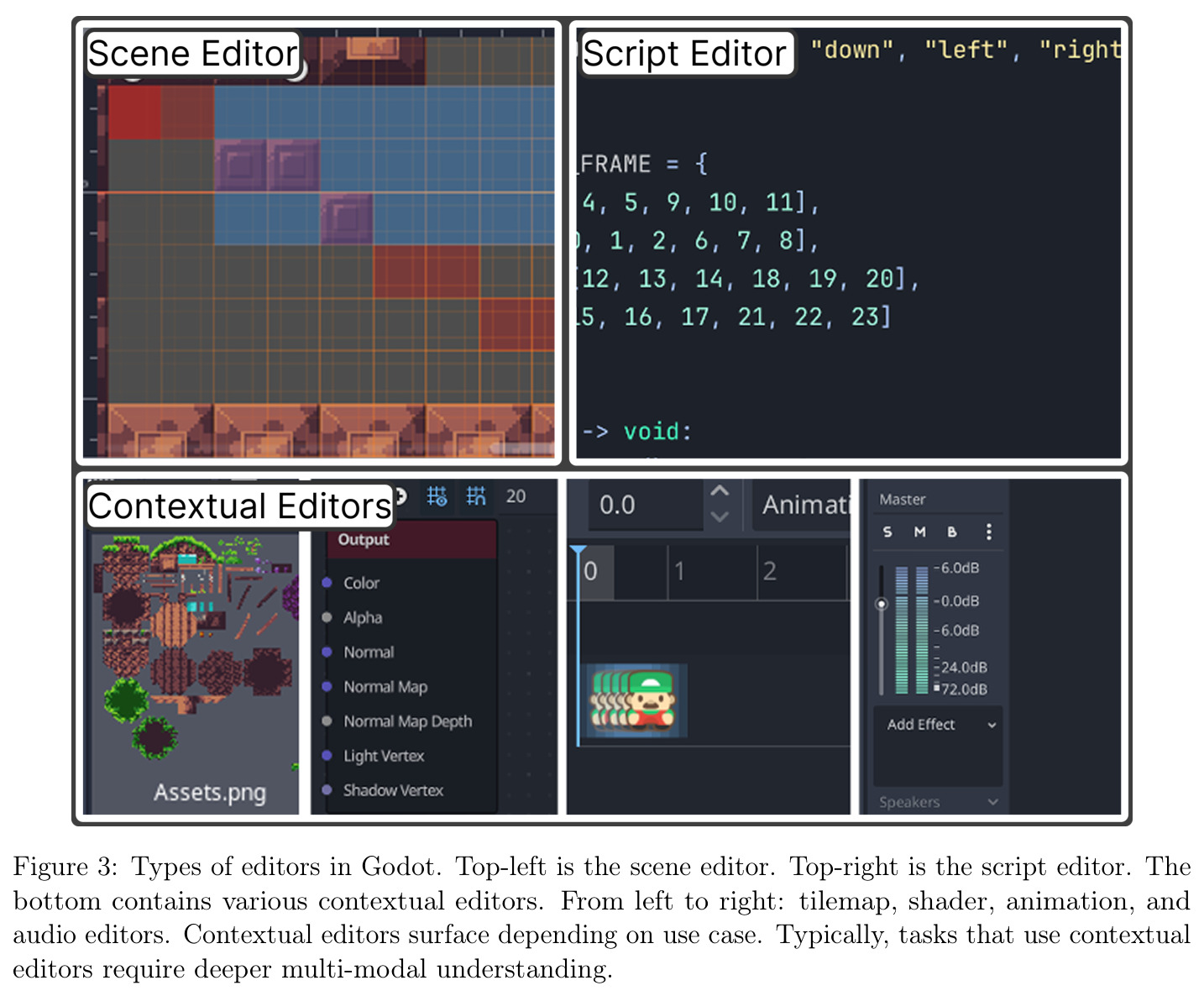Increase the animation time with up arrow

pos(720,491)
